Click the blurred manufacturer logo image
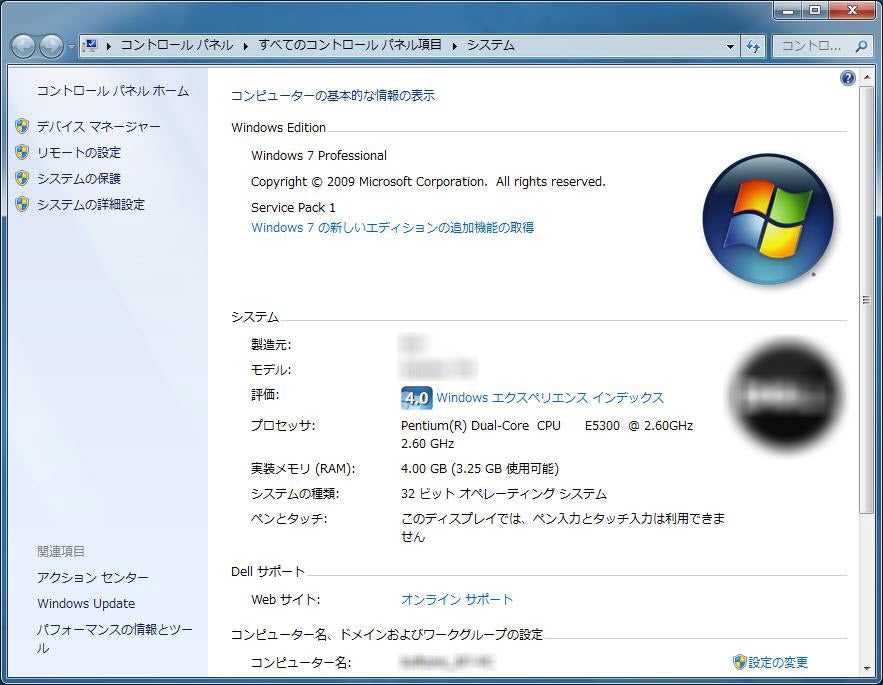Viewport: 883px width, 685px height. (x=786, y=395)
